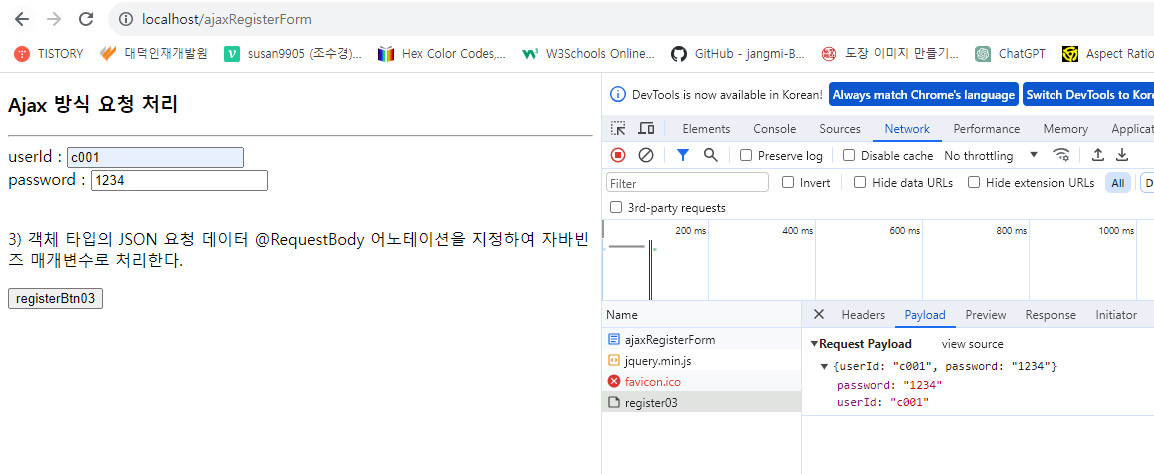The image size is (1154, 474).
Task: Click the userId input field
Action: coord(155,158)
